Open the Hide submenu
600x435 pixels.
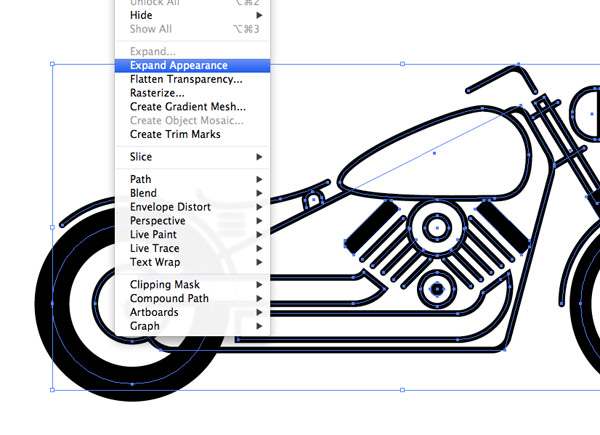pyautogui.click(x=192, y=15)
